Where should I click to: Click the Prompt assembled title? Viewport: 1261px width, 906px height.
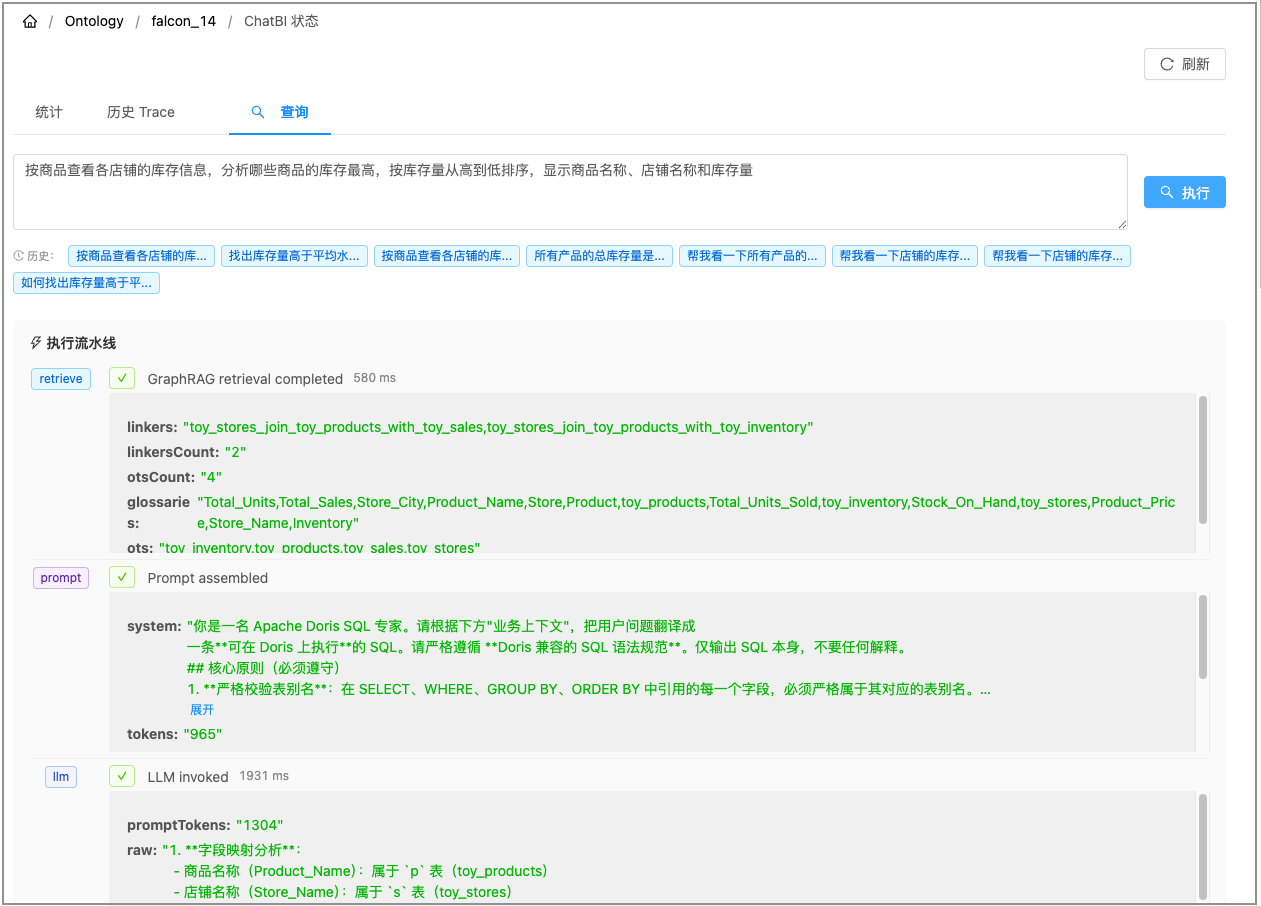pos(208,578)
